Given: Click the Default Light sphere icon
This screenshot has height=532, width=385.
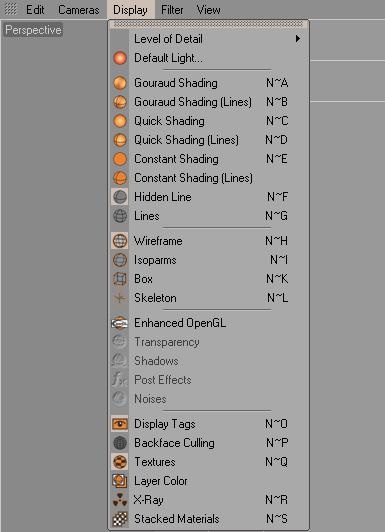Looking at the screenshot, I should 120,58.
